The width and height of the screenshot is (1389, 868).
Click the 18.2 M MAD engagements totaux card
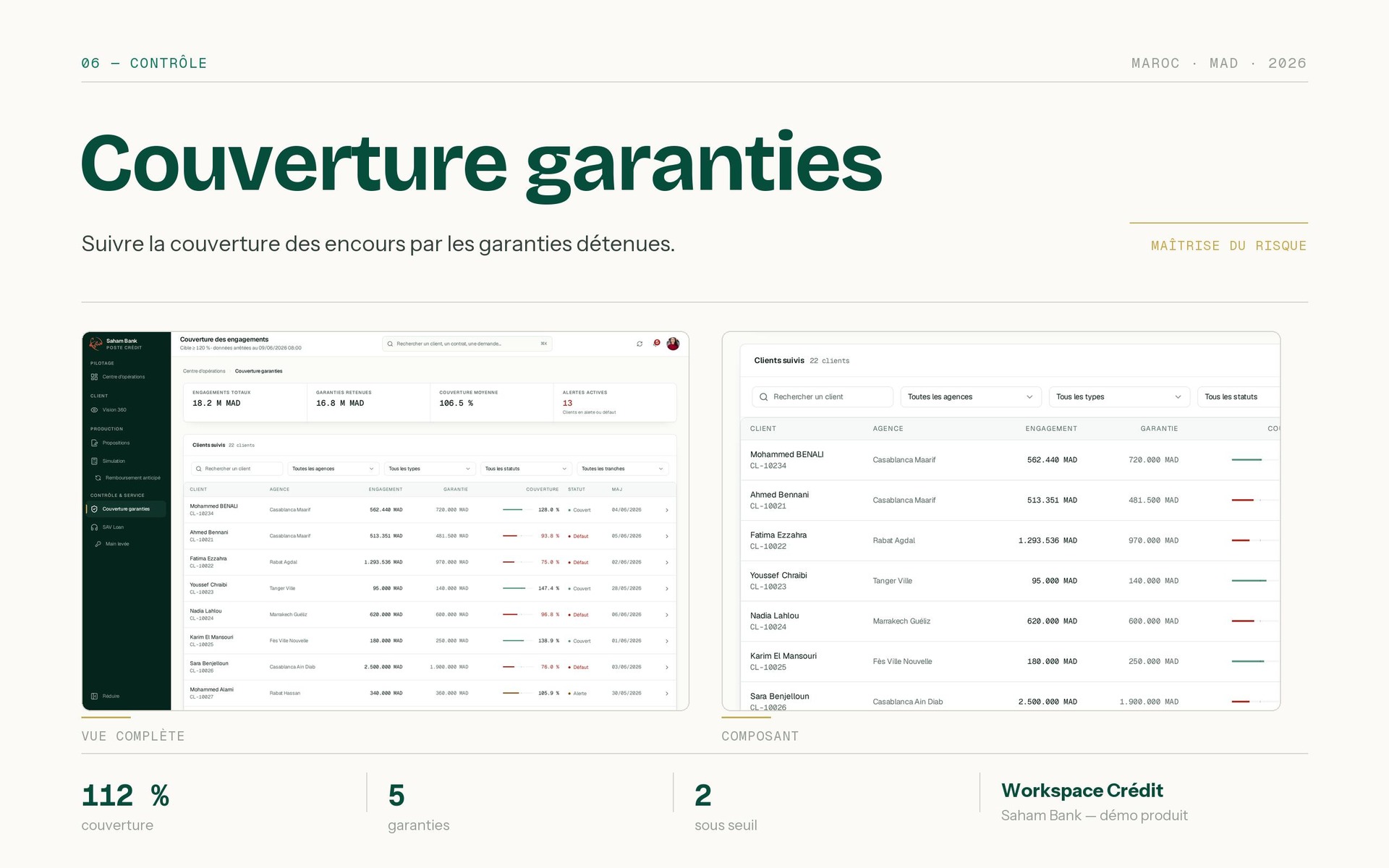[245, 402]
